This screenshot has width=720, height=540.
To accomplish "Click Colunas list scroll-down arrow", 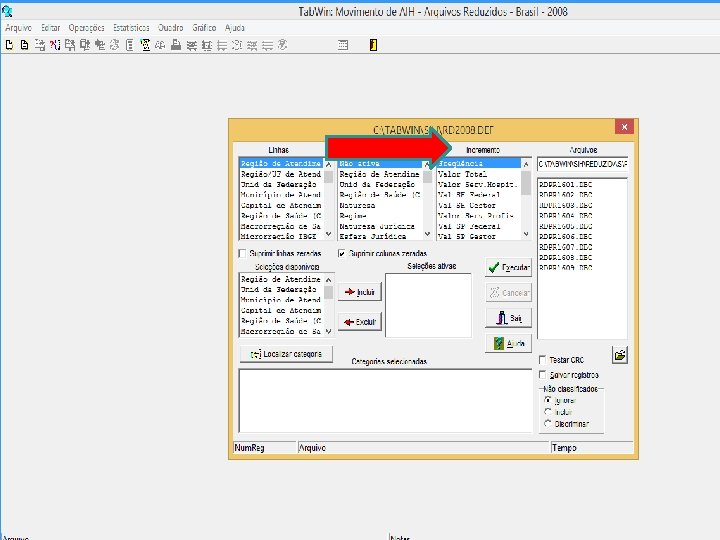I will pyautogui.click(x=428, y=234).
